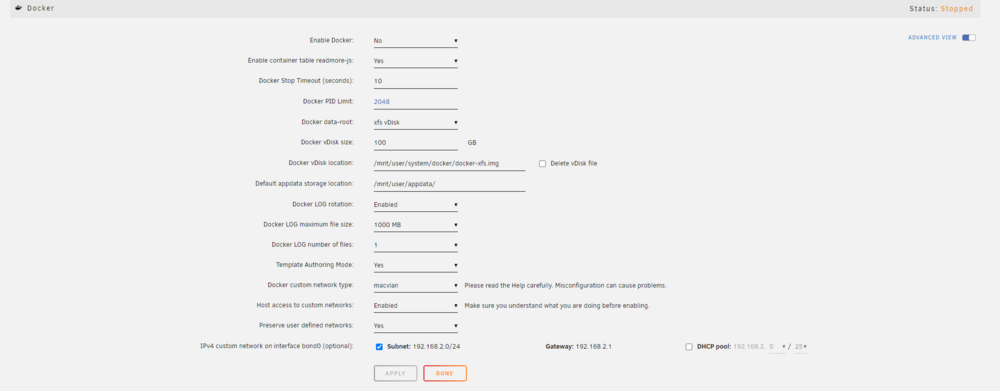Image resolution: width=1000 pixels, height=391 pixels.
Task: Click the Docker vDisk location field
Action: pos(450,164)
